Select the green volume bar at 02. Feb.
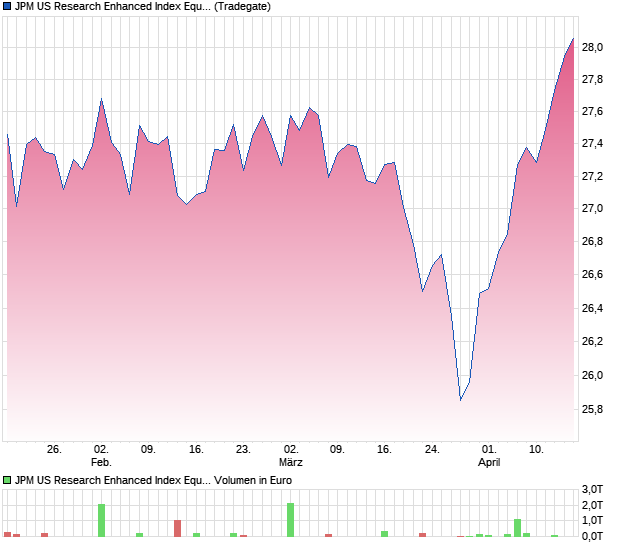Viewport: 620px width, 546px height. (x=101, y=520)
